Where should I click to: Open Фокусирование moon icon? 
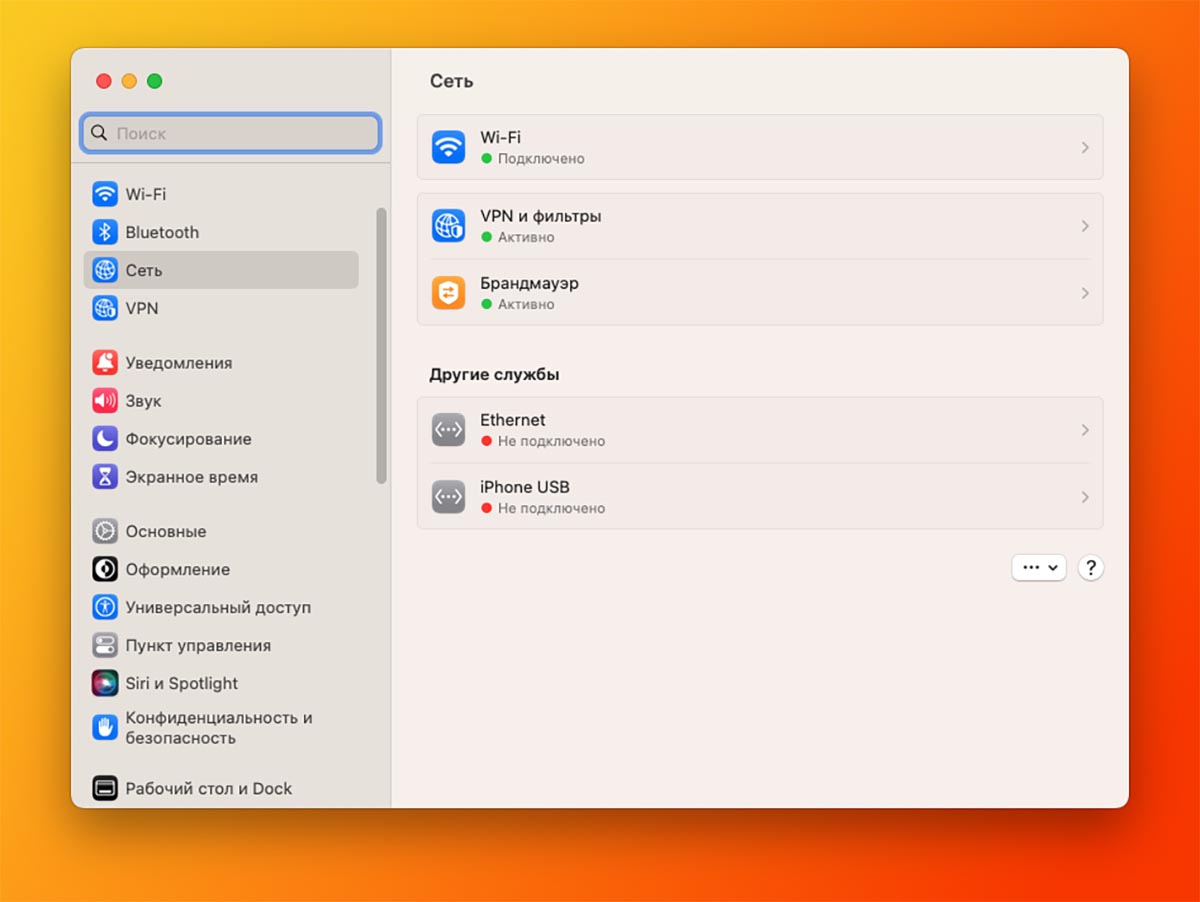tap(105, 439)
